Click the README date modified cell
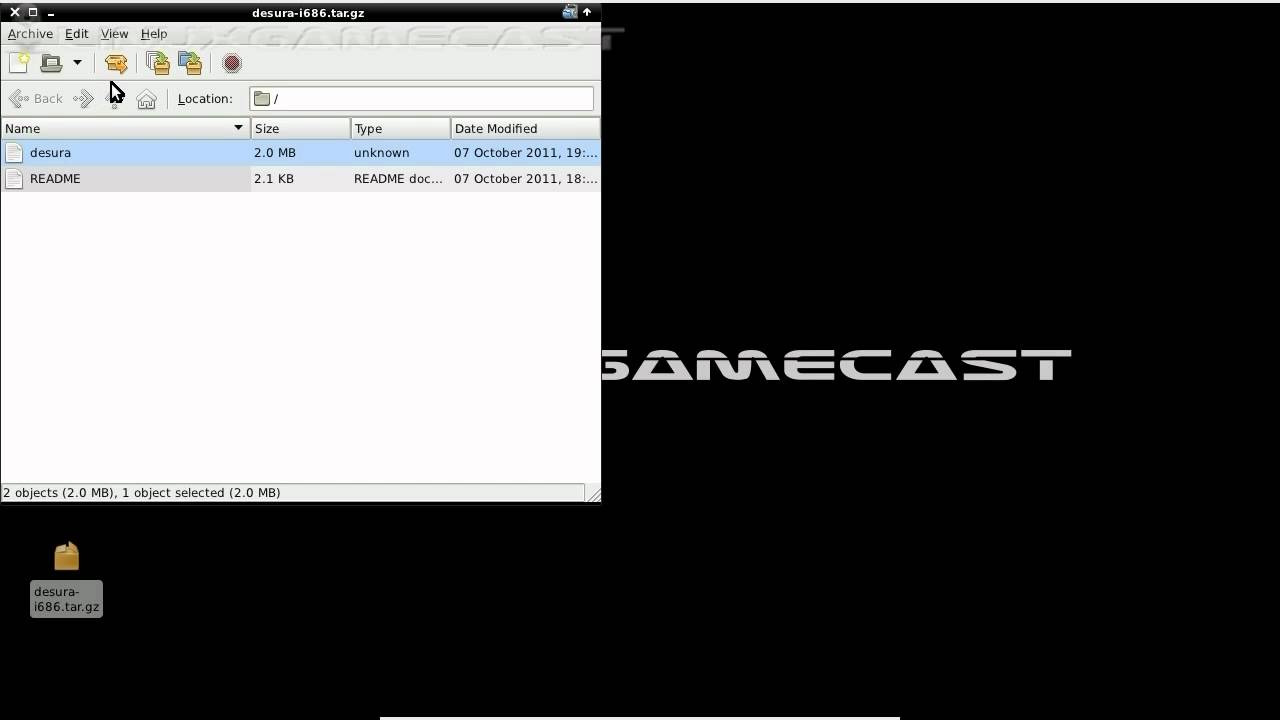 click(x=525, y=178)
